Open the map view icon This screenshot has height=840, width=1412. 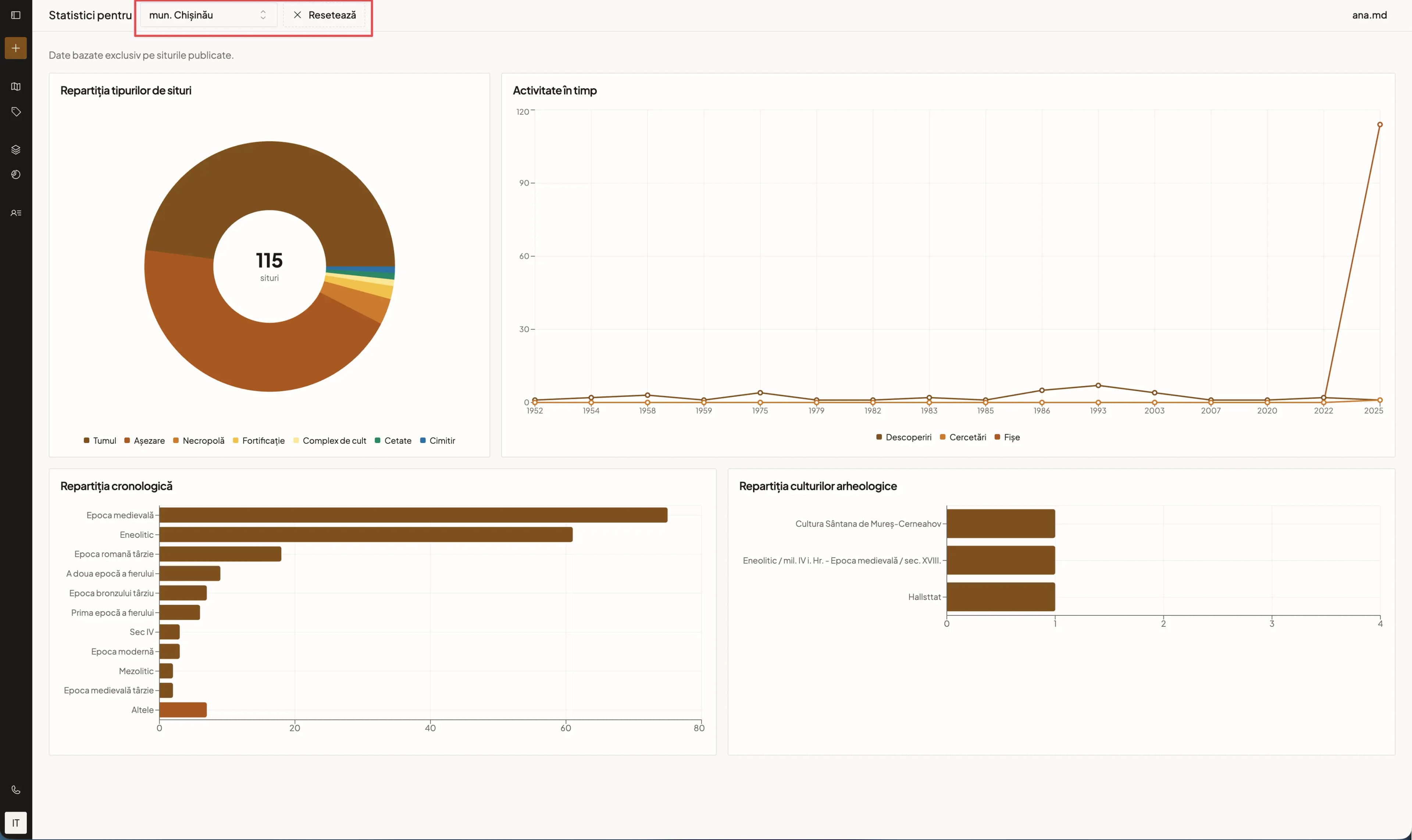[16, 87]
